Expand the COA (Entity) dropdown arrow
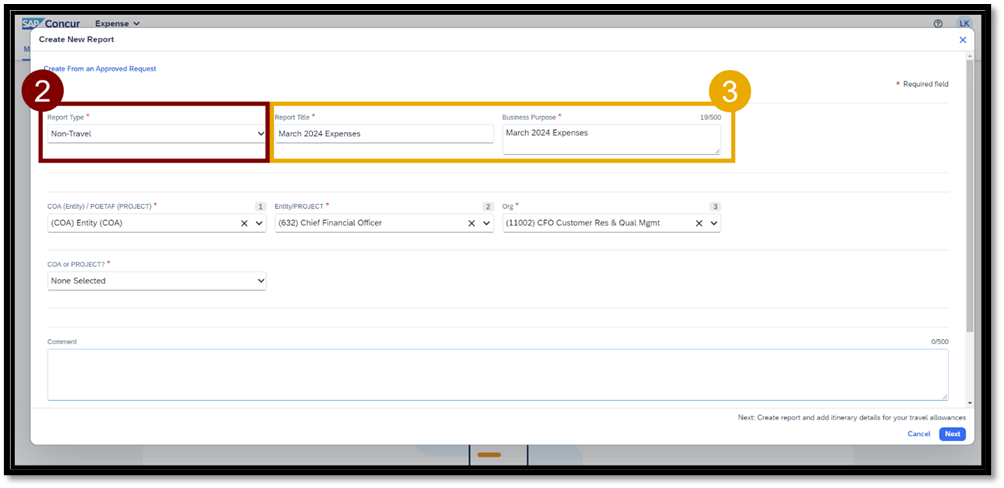 260,223
